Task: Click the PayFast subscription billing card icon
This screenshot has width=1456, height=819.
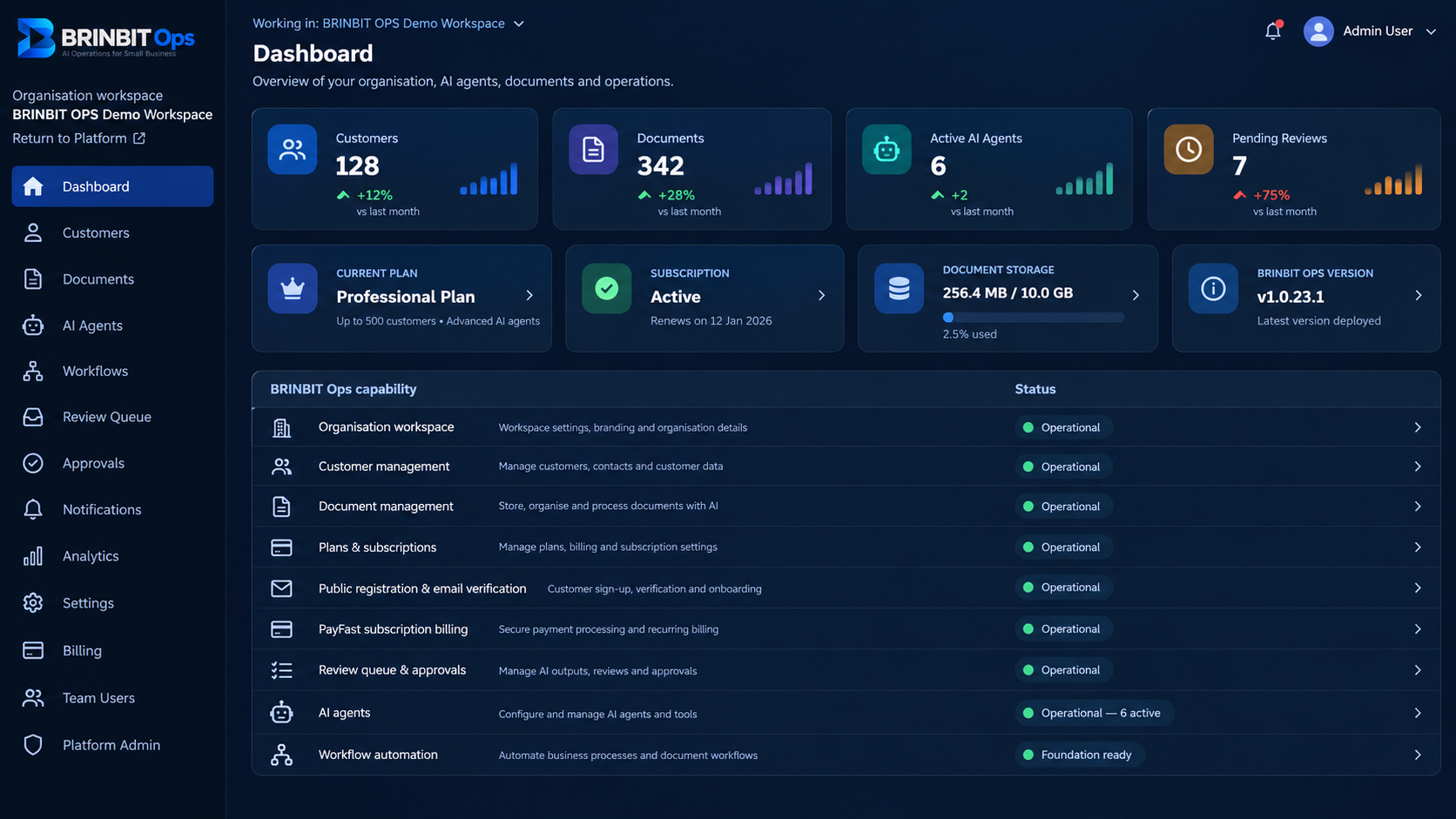Action: [281, 629]
